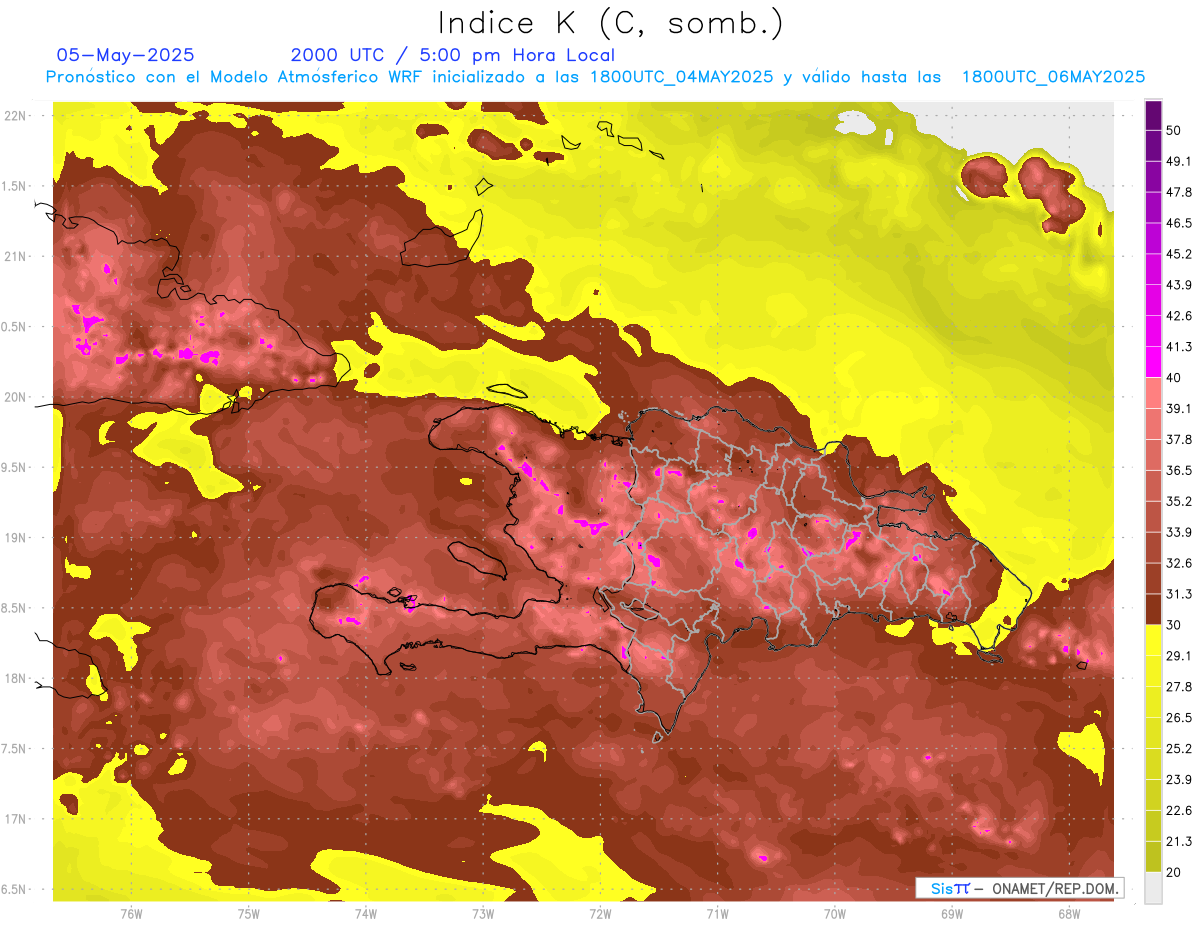Click the colorbar value '27.8'

[1179, 687]
